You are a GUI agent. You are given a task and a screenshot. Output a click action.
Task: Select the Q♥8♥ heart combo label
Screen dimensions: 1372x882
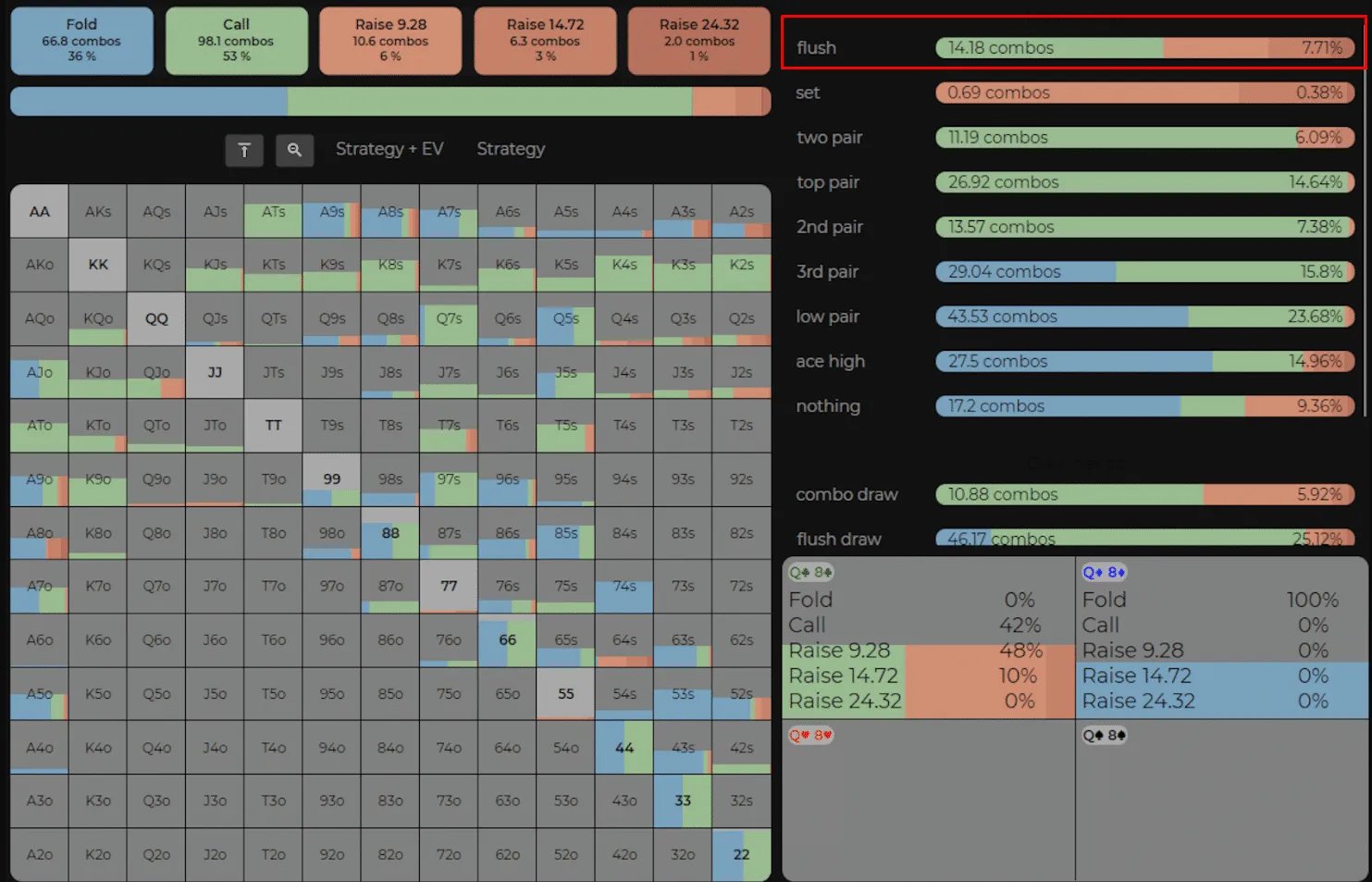click(810, 736)
